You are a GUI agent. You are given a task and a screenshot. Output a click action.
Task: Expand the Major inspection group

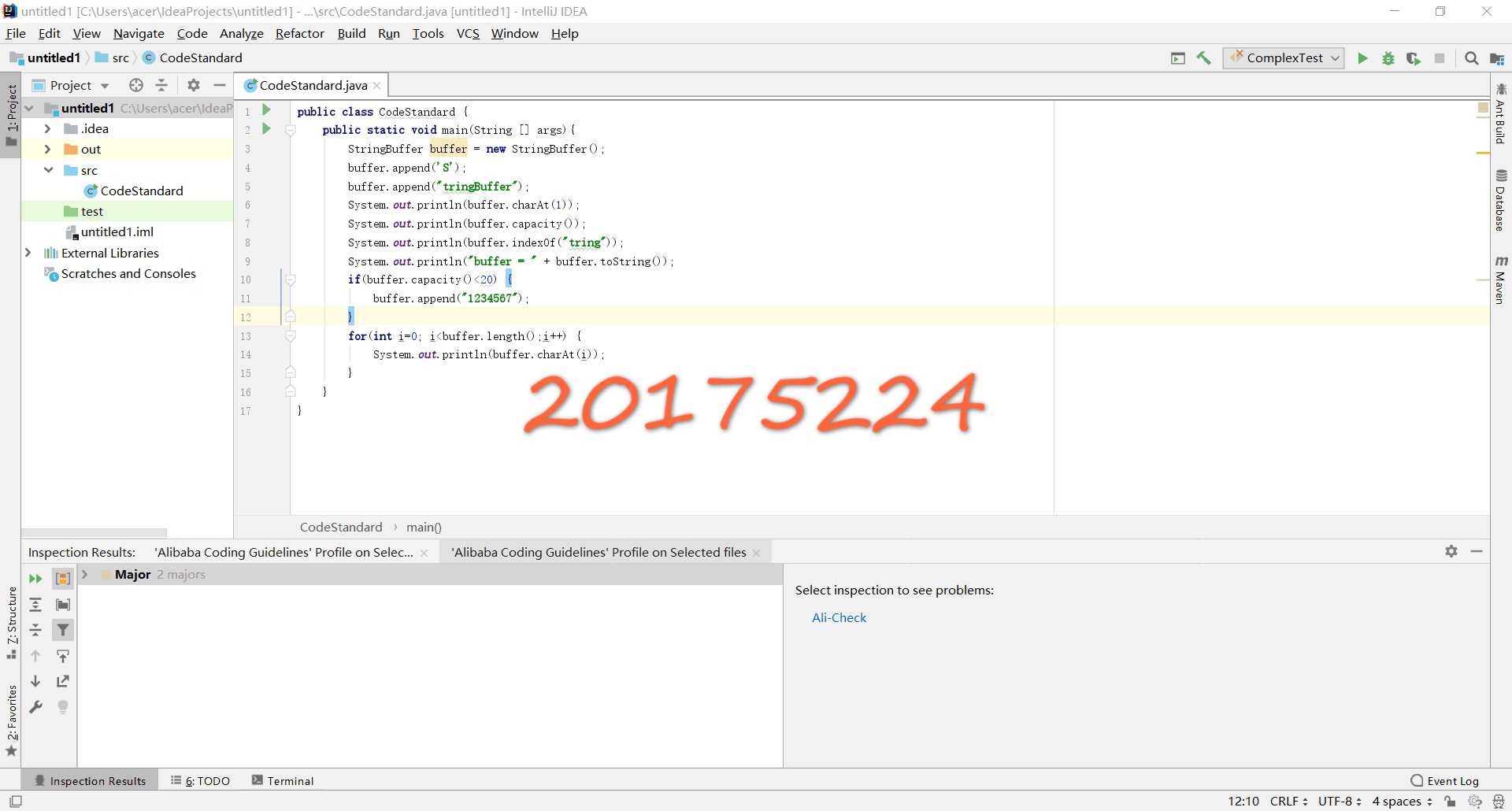click(x=85, y=575)
